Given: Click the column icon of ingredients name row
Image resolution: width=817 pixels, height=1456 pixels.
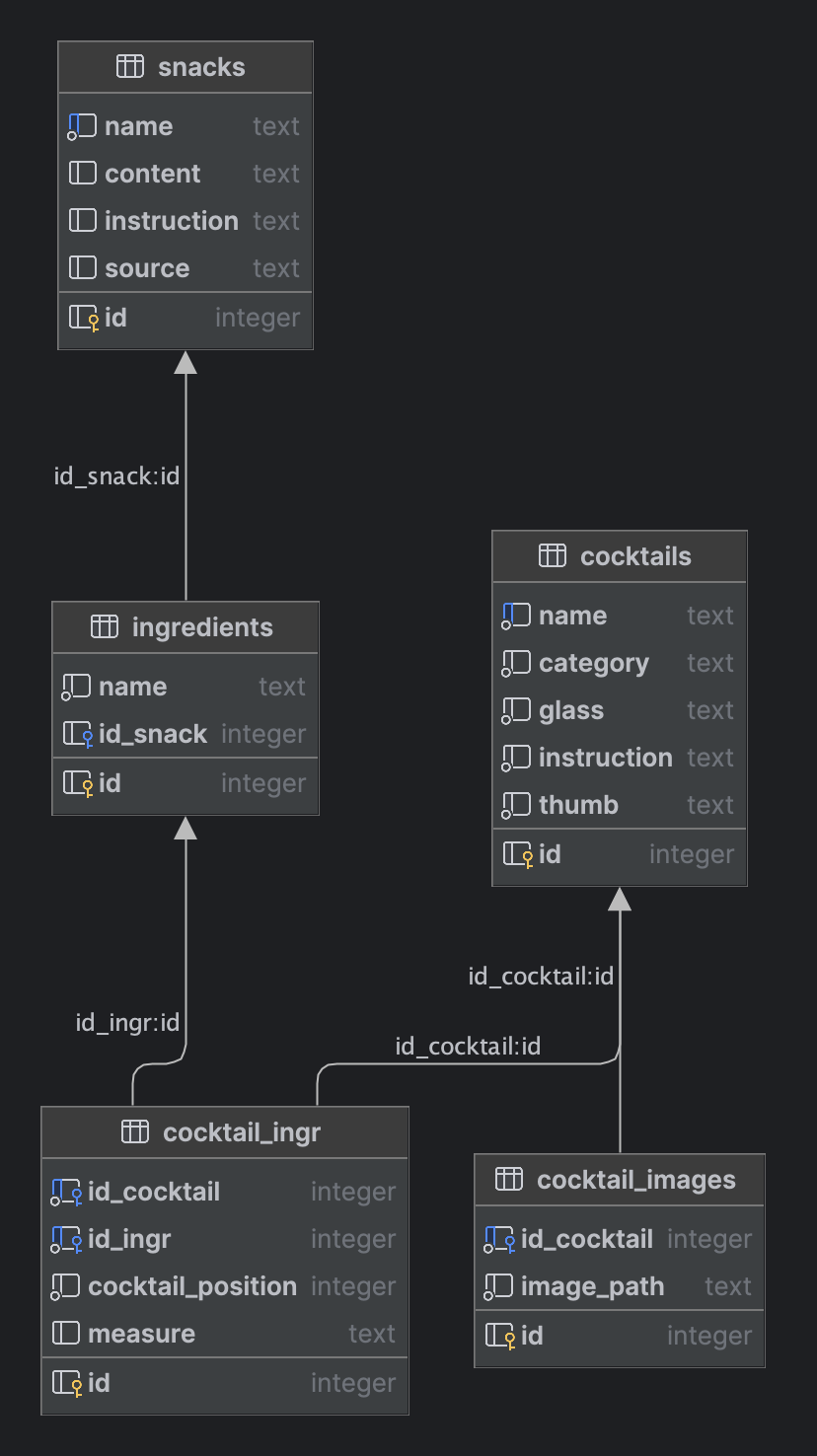Looking at the screenshot, I should click(x=76, y=687).
